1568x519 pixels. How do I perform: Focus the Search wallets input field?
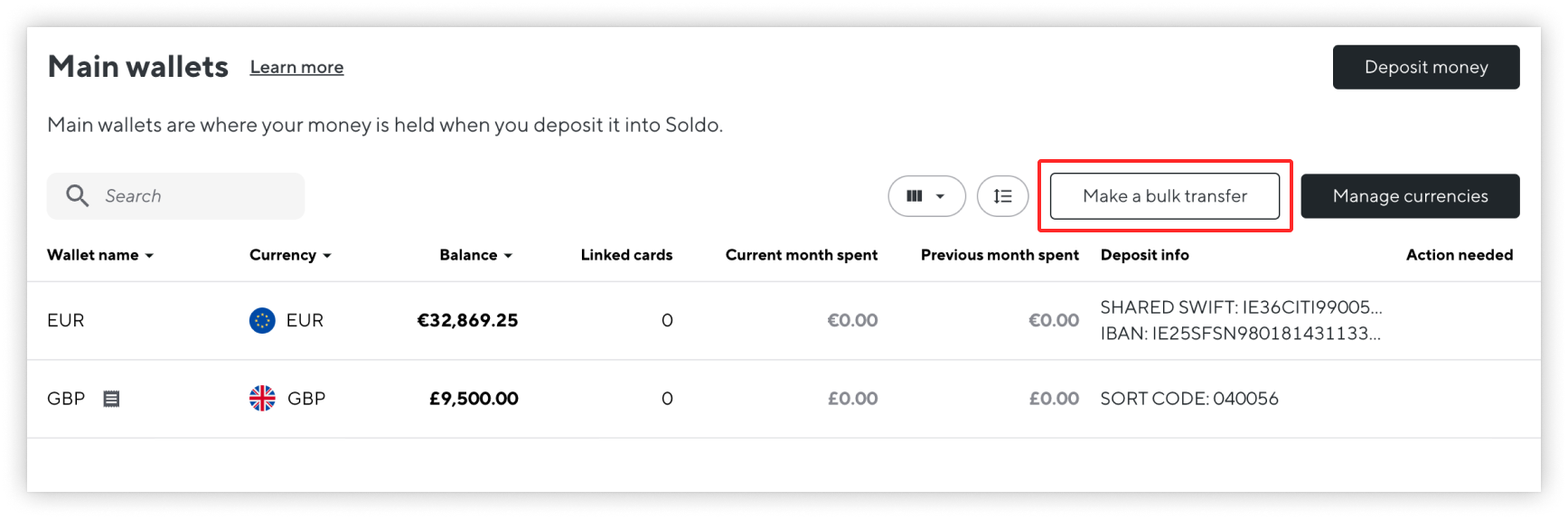coord(175,196)
